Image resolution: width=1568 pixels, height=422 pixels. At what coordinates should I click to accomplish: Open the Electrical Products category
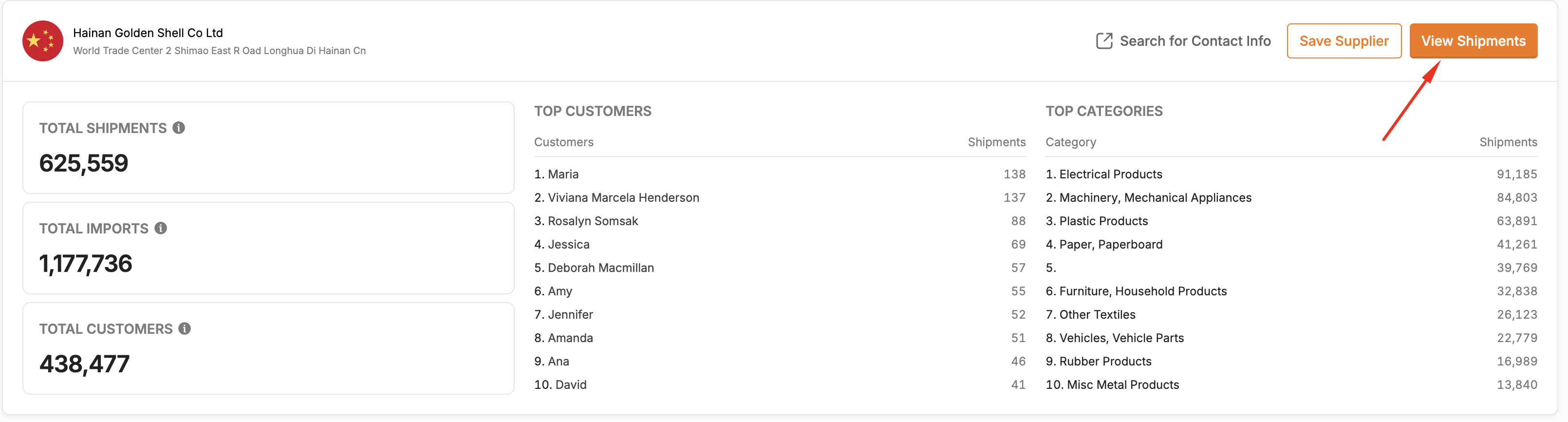1110,174
